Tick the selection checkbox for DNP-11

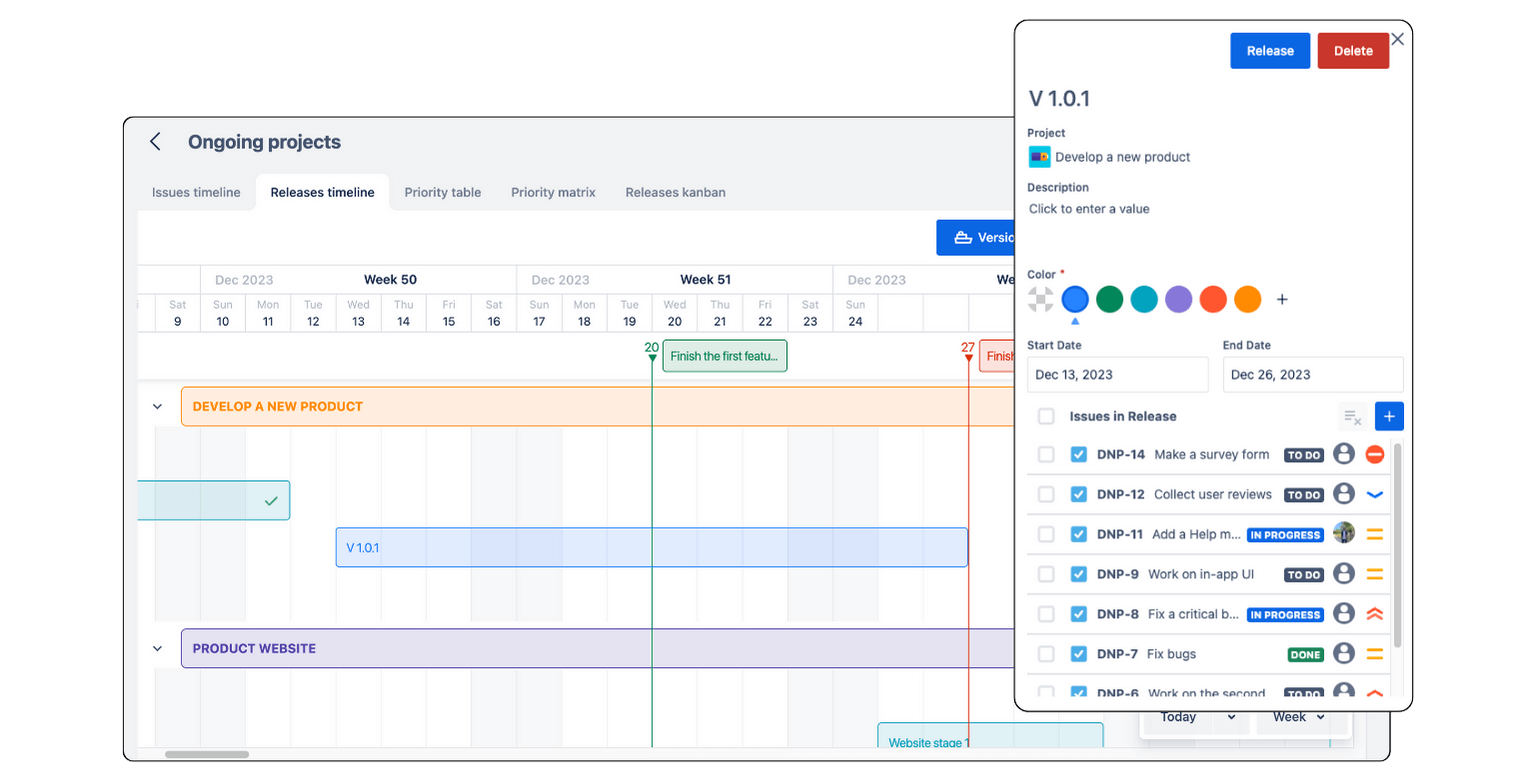1046,534
